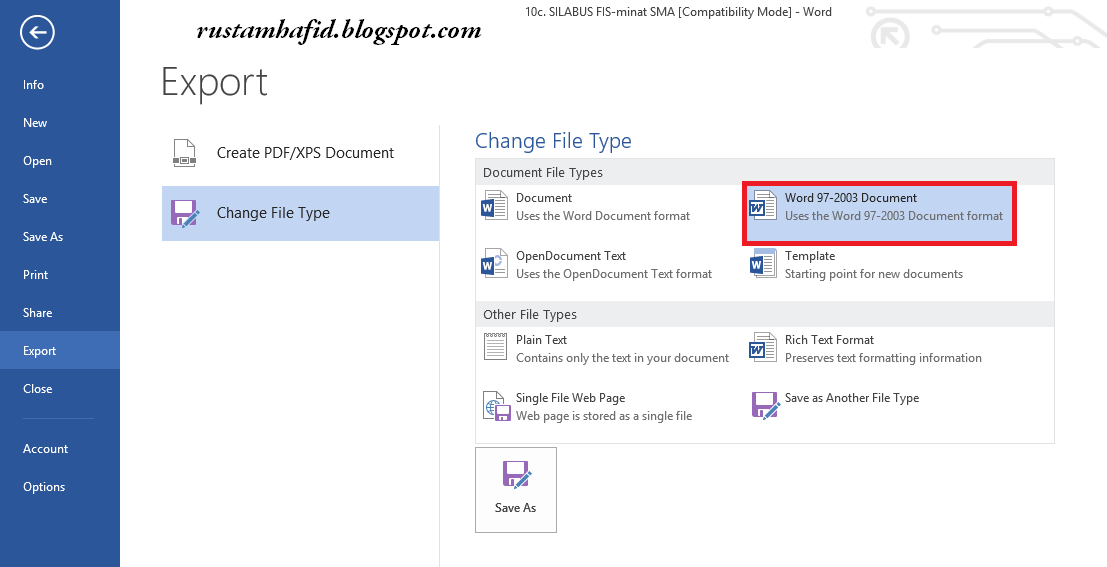Select the Change File Type option

click(300, 213)
